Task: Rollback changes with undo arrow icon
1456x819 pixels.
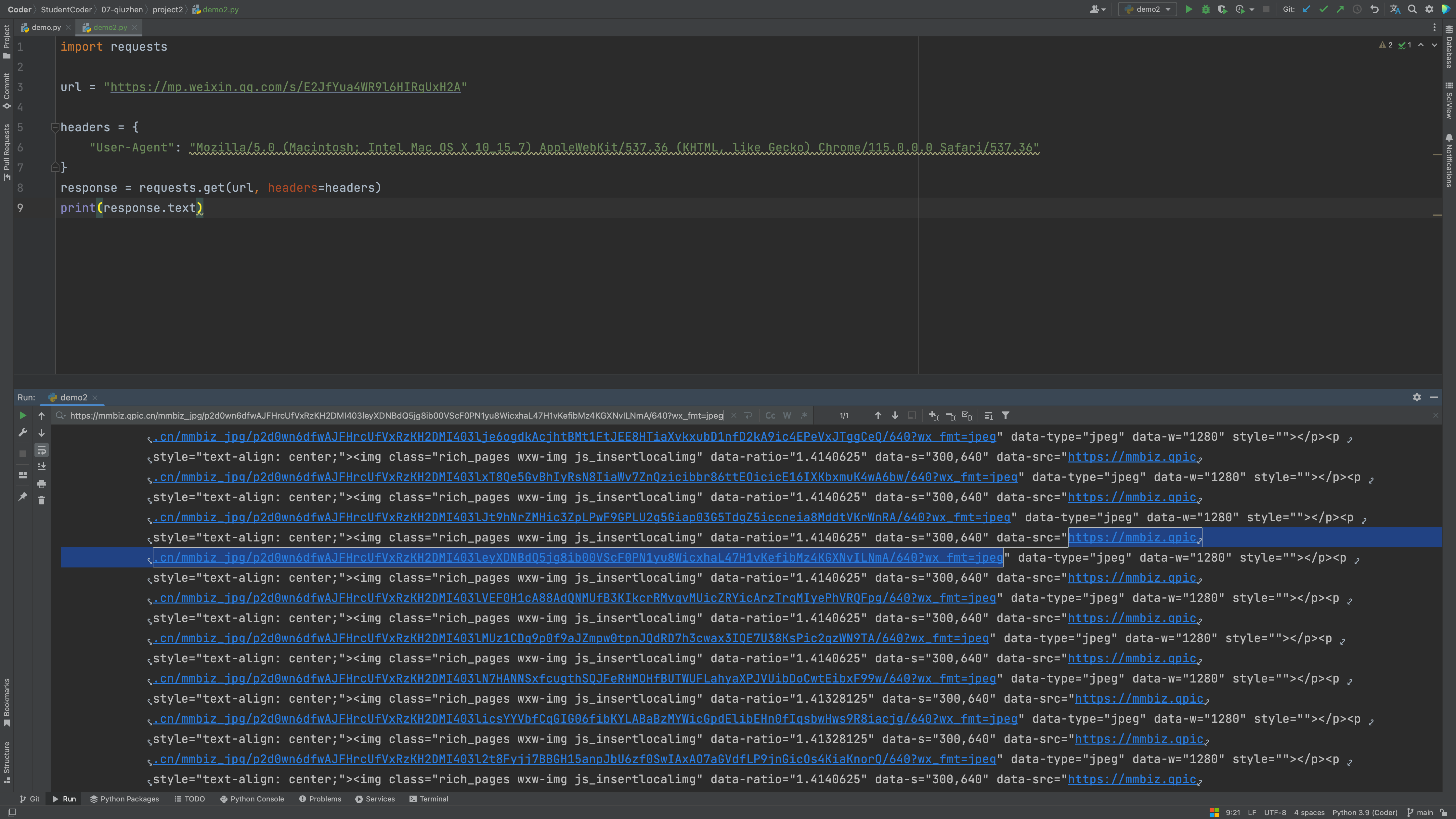Action: coord(1375,9)
